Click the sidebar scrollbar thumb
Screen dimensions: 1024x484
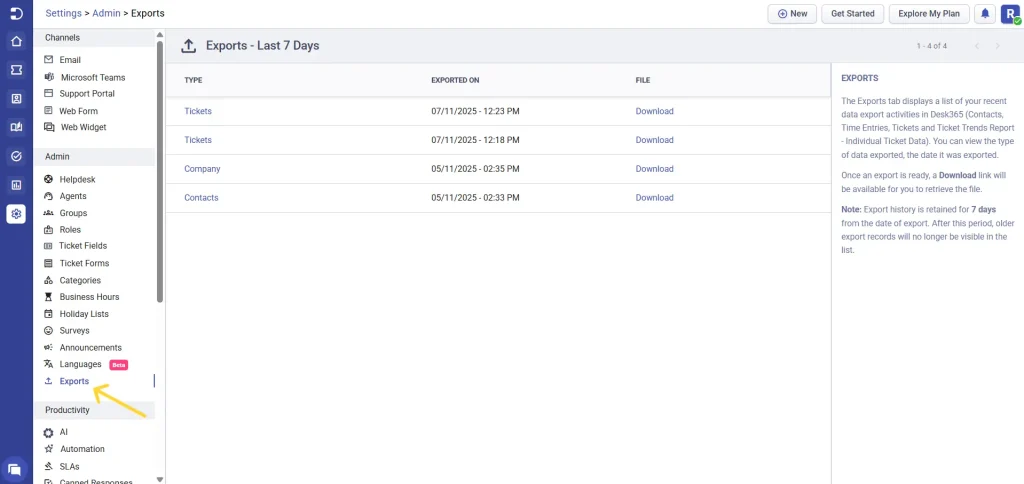click(160, 171)
